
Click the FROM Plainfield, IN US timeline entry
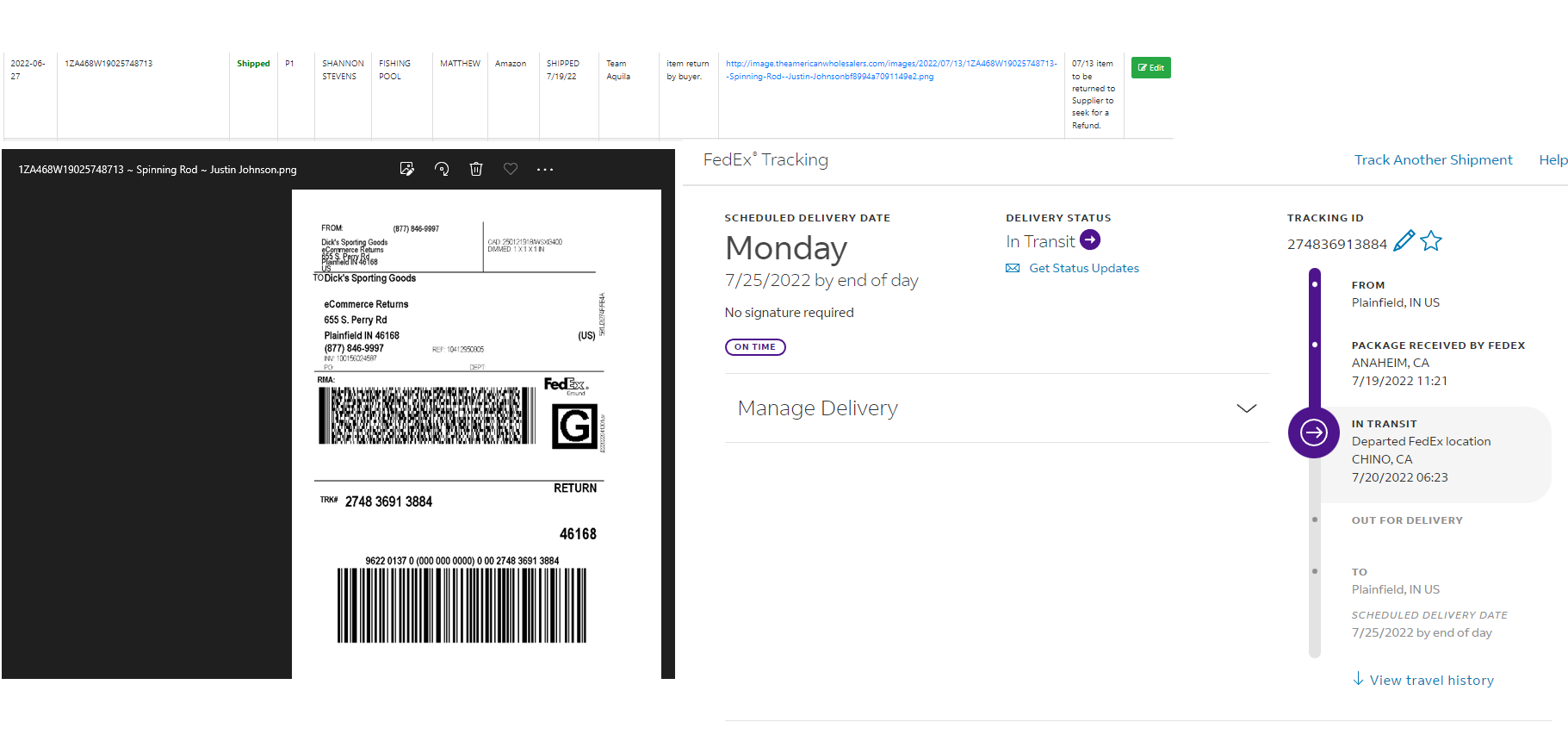coord(1396,294)
